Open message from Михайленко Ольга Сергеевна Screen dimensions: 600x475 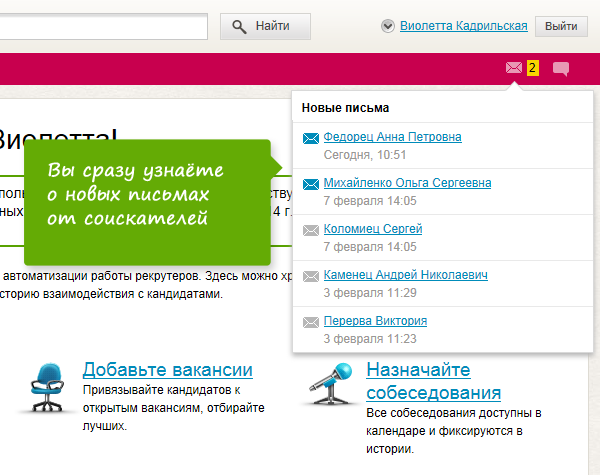click(x=407, y=183)
